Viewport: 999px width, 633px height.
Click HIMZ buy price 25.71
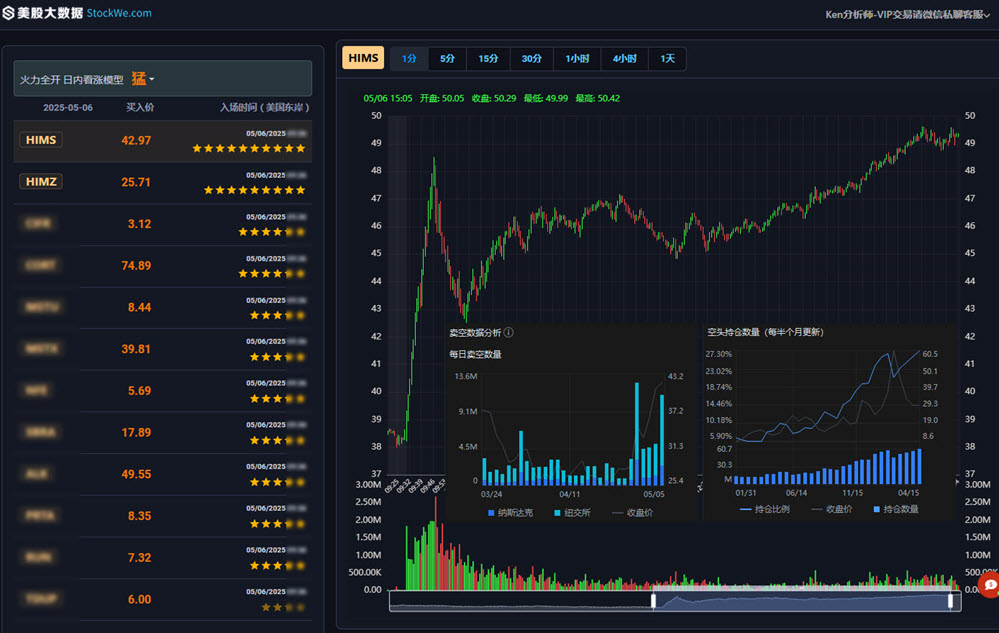pyautogui.click(x=136, y=182)
